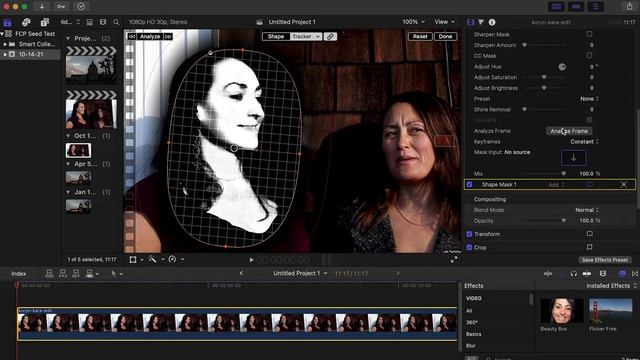Image resolution: width=640 pixels, height=360 pixels.
Task: Toggle the Shape Mask 1 checkbox
Action: click(469, 184)
